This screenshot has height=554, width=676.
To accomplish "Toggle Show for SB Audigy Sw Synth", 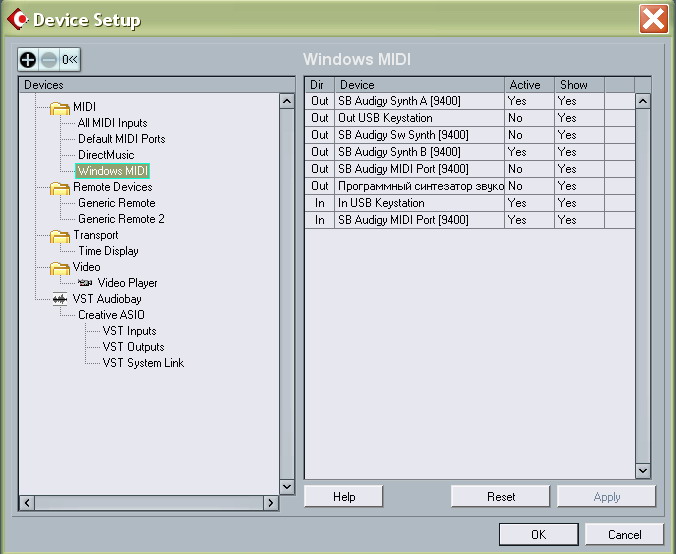I will pyautogui.click(x=579, y=135).
